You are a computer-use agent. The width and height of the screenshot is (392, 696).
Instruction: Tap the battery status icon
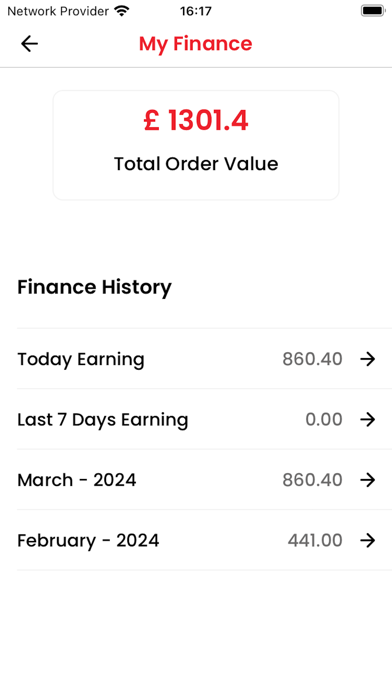coord(372,11)
